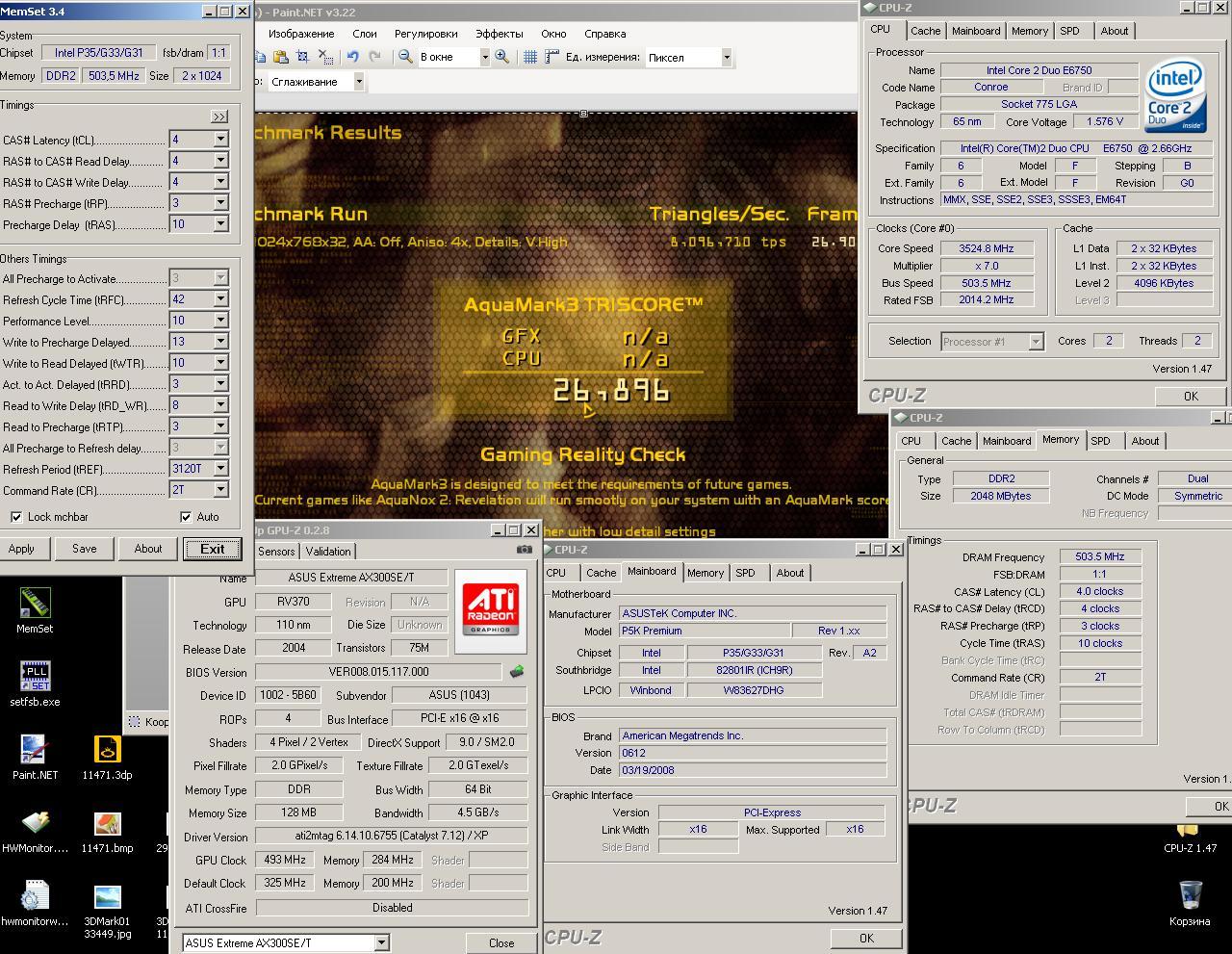Toggle the pixel grid icon in Paint.NET
This screenshot has width=1232, height=954.
[529, 57]
